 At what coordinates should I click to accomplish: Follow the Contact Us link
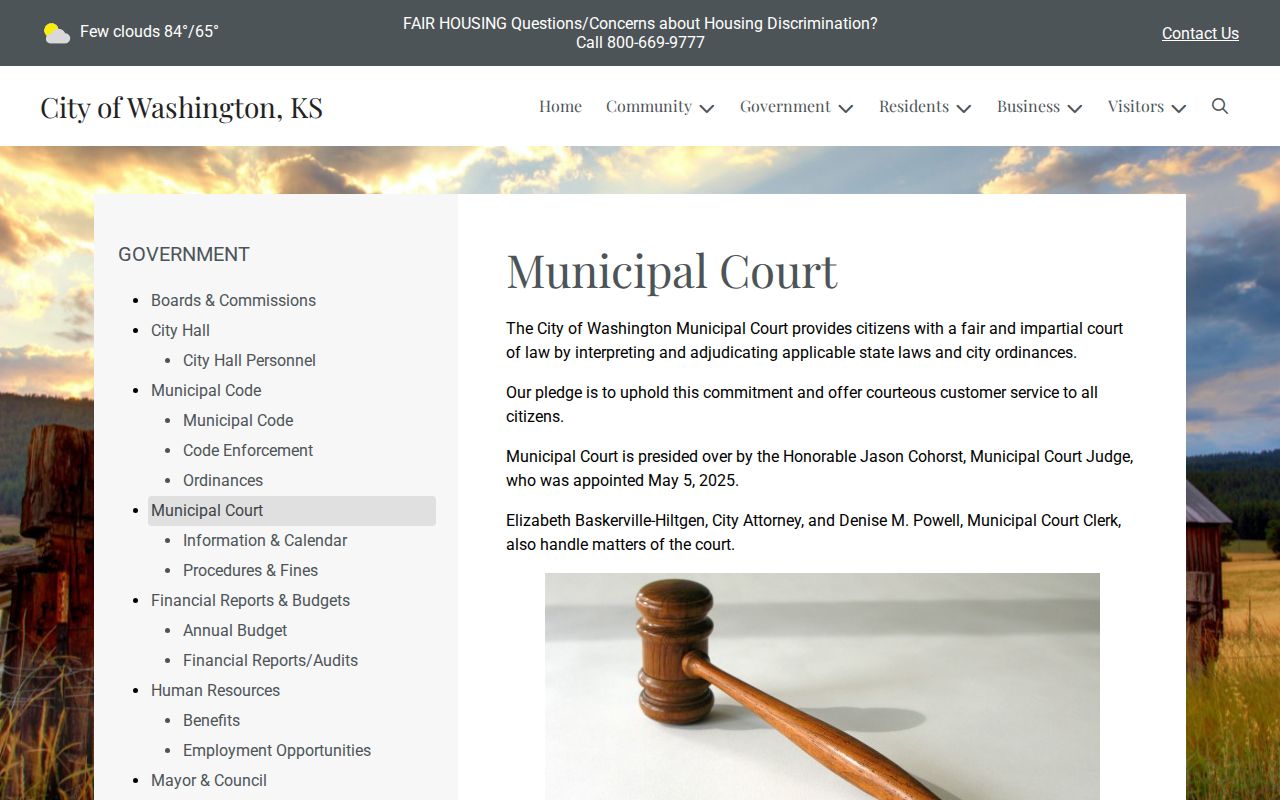[1200, 33]
